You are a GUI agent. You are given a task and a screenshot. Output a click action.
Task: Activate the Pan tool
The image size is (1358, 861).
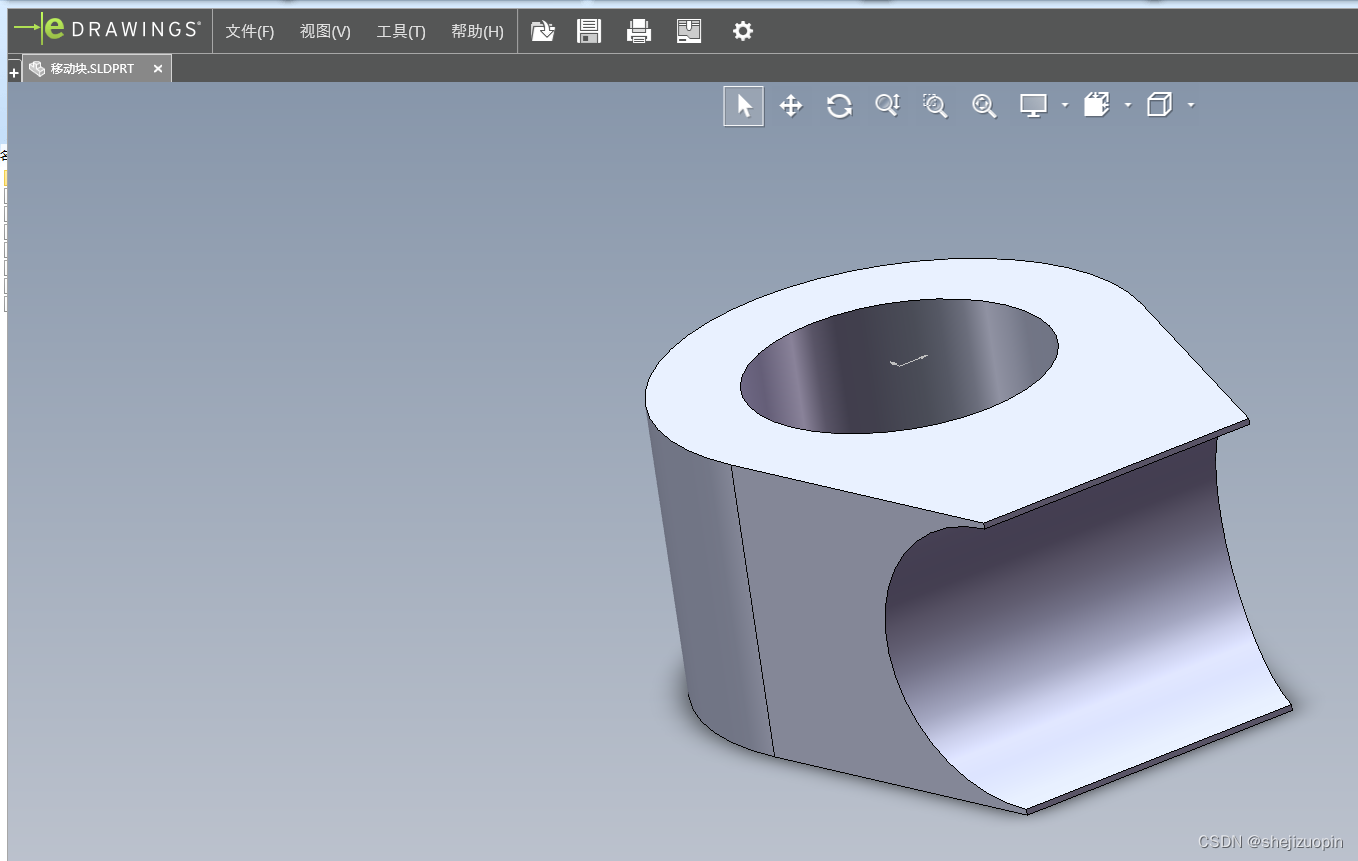(x=791, y=106)
